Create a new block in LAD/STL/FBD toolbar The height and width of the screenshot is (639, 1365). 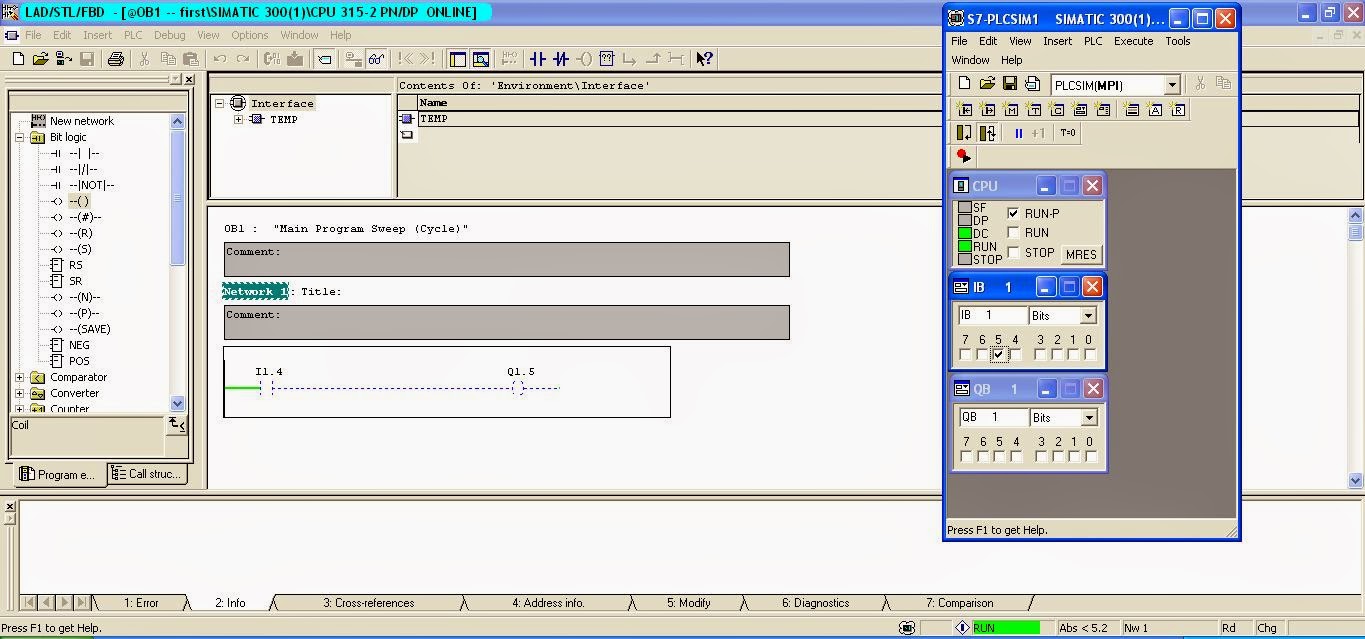pos(18,59)
